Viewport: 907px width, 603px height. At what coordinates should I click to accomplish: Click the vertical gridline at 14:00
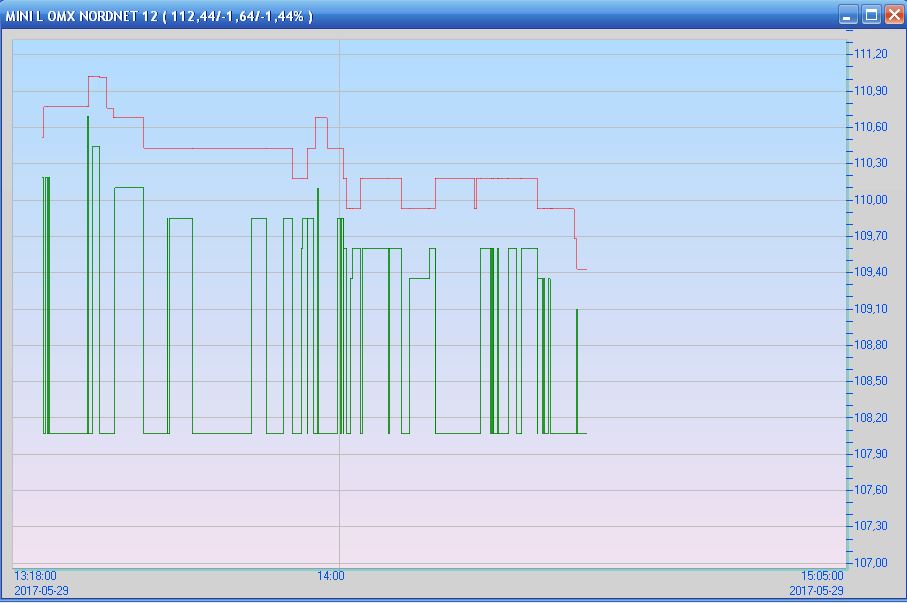340,300
